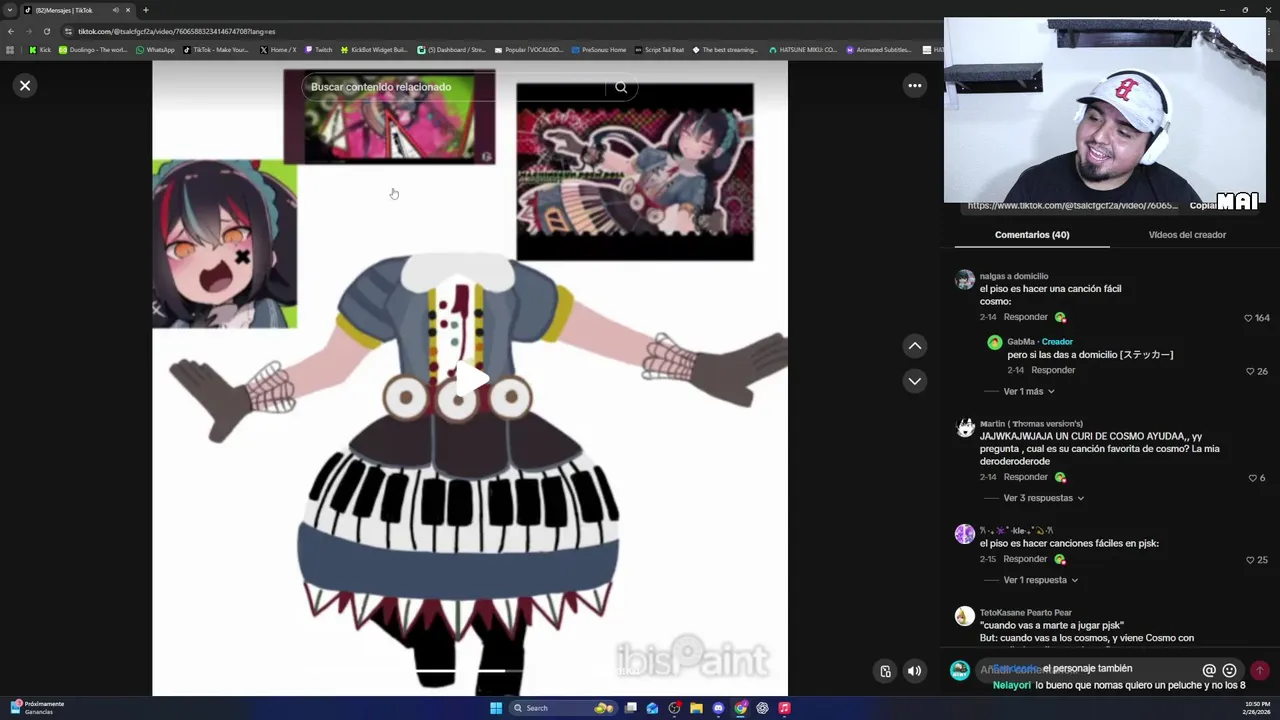Close the TikTok video viewer with X
Viewport: 1280px width, 720px height.
pyautogui.click(x=25, y=85)
